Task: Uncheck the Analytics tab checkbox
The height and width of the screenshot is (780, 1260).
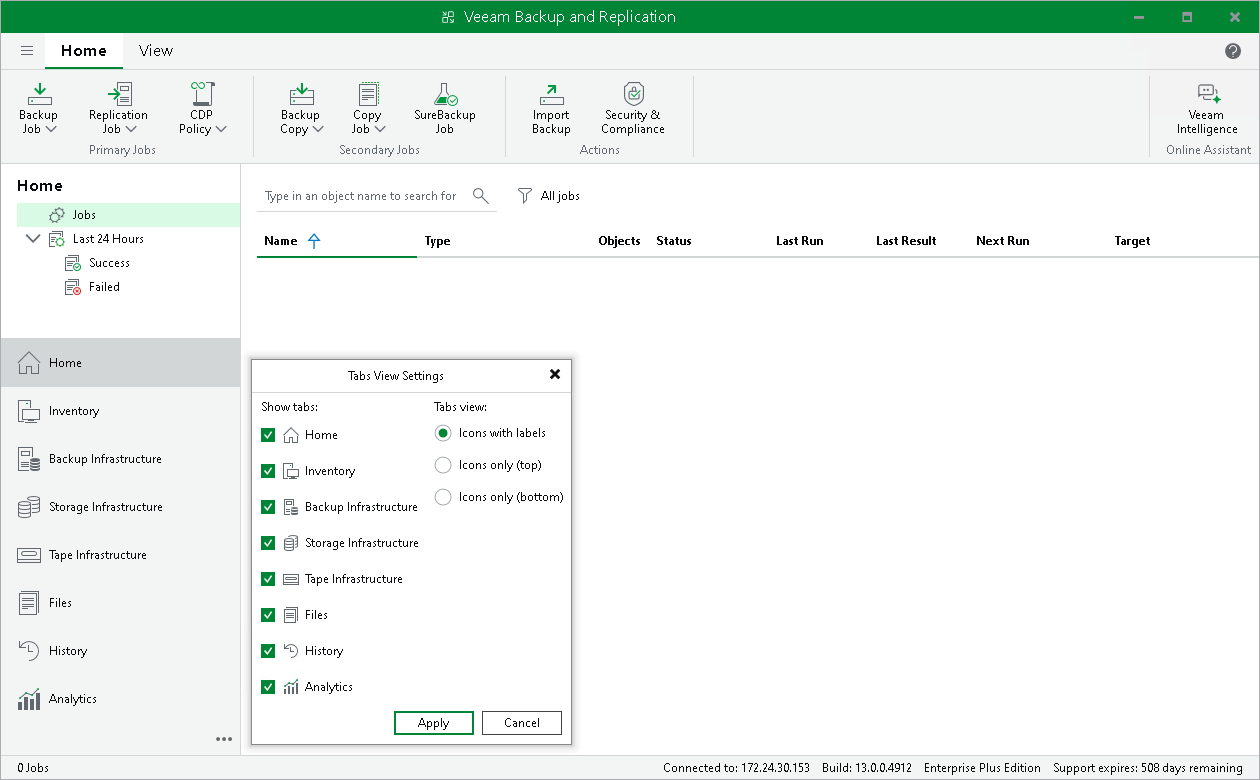Action: pos(268,687)
